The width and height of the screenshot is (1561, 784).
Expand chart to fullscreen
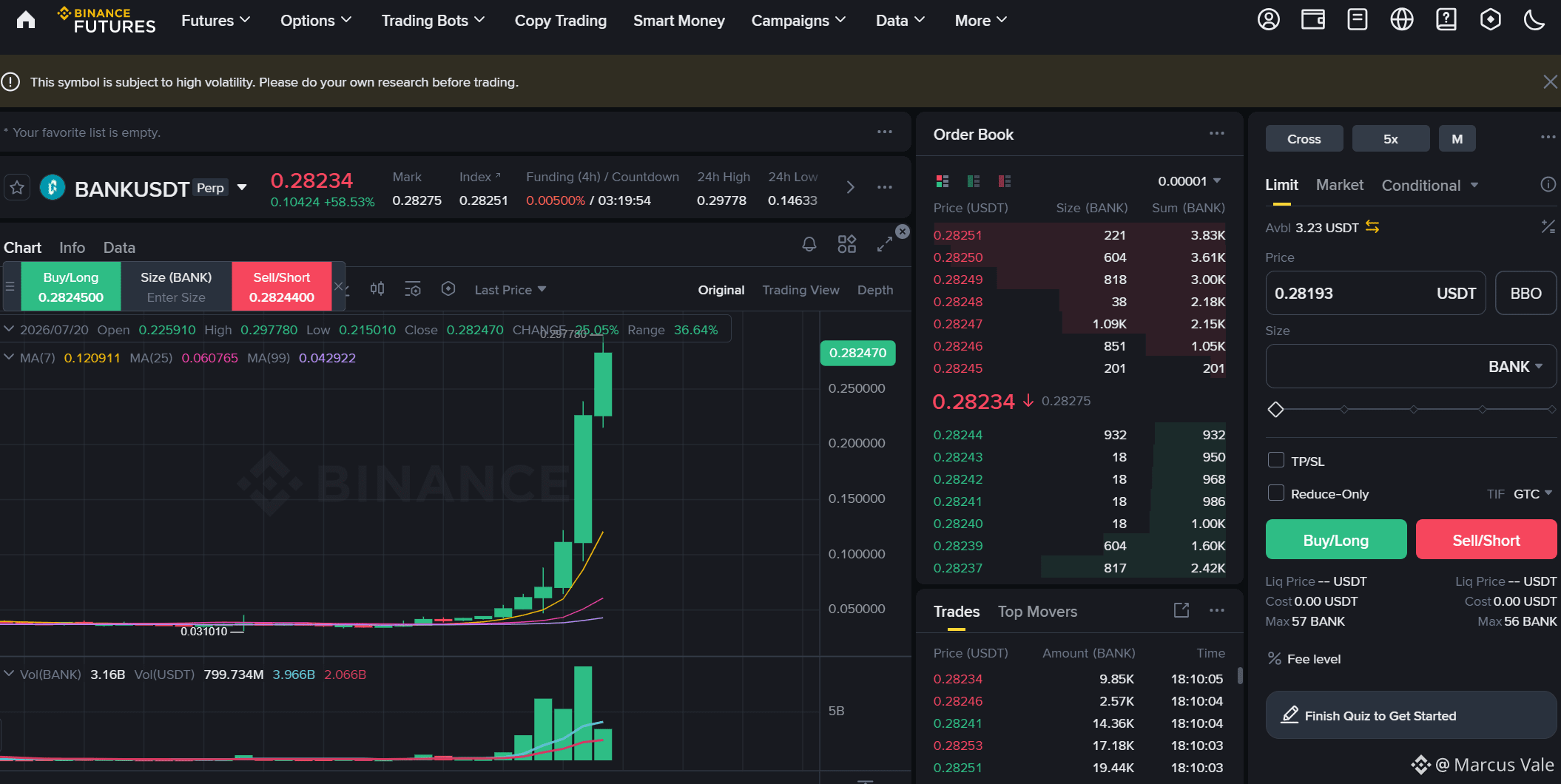(x=885, y=244)
